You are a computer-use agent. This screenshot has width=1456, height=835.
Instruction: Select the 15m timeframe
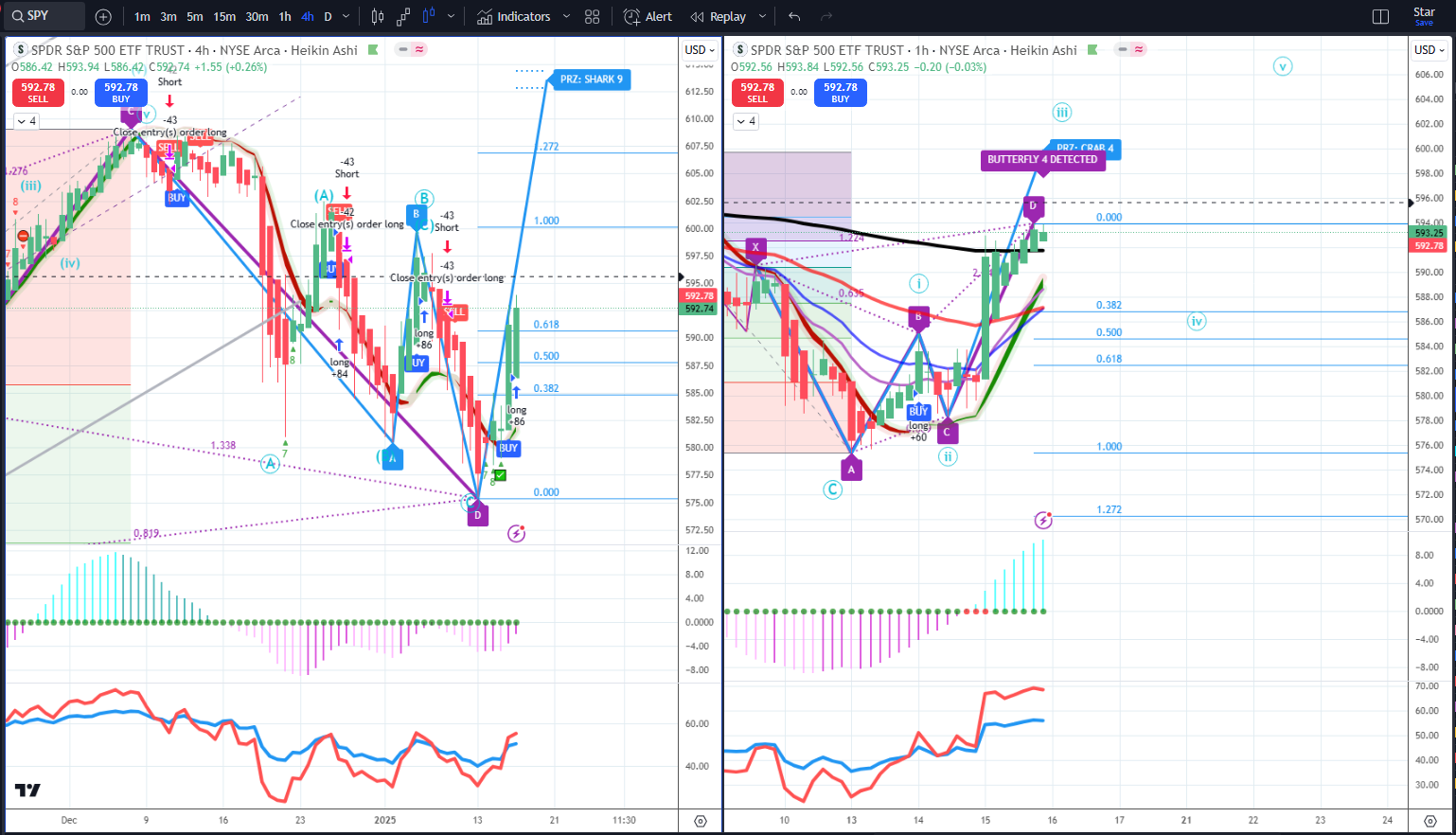224,16
